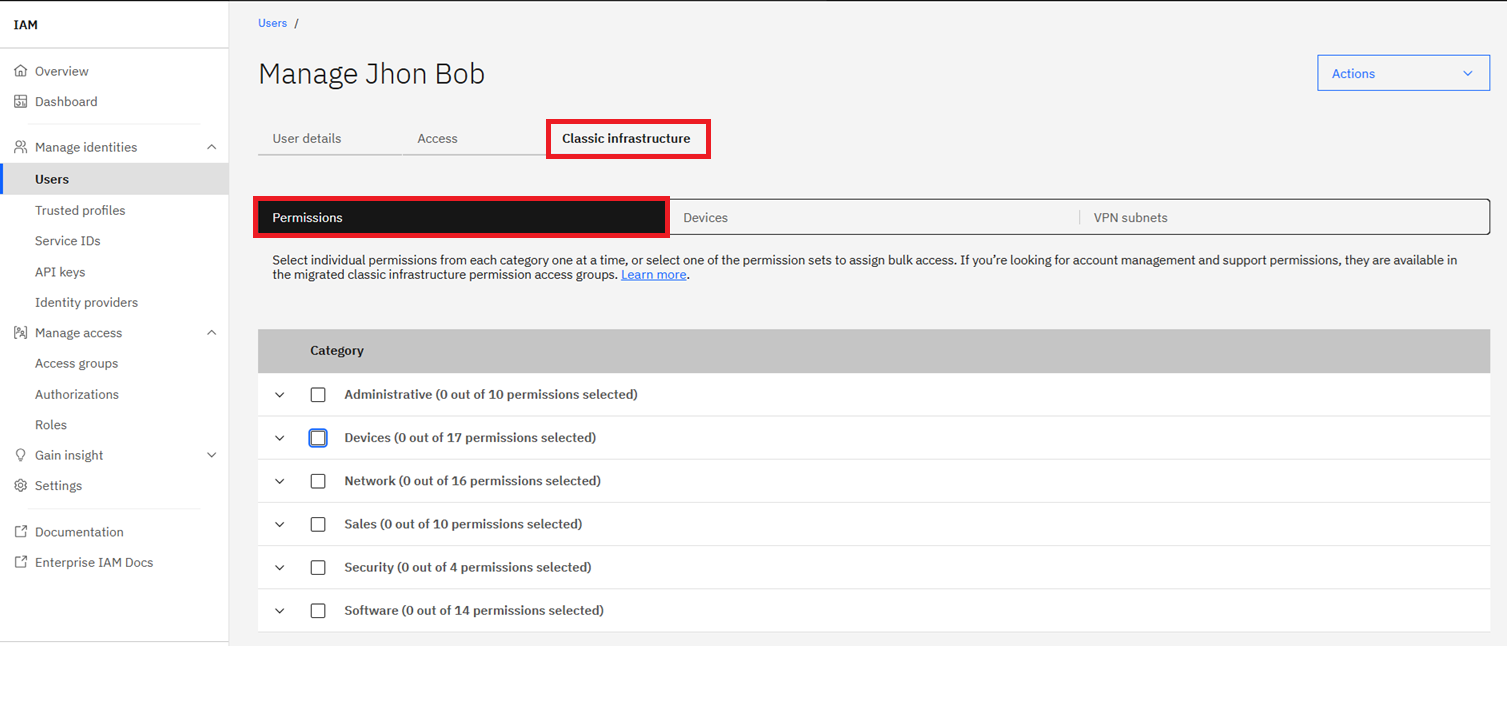Screen dimensions: 1507x712
Task: Click the Manage access section label
Action: (x=78, y=333)
